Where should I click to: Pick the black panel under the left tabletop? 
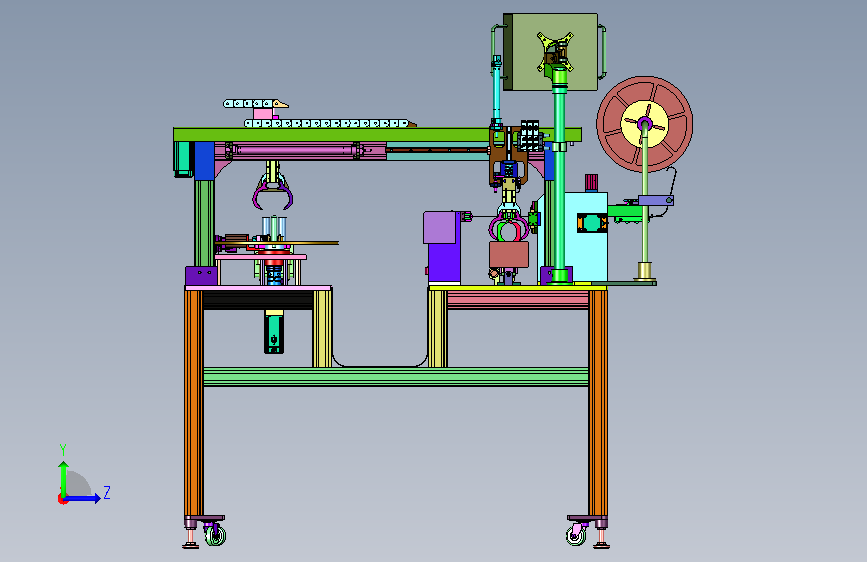[x=258, y=300]
